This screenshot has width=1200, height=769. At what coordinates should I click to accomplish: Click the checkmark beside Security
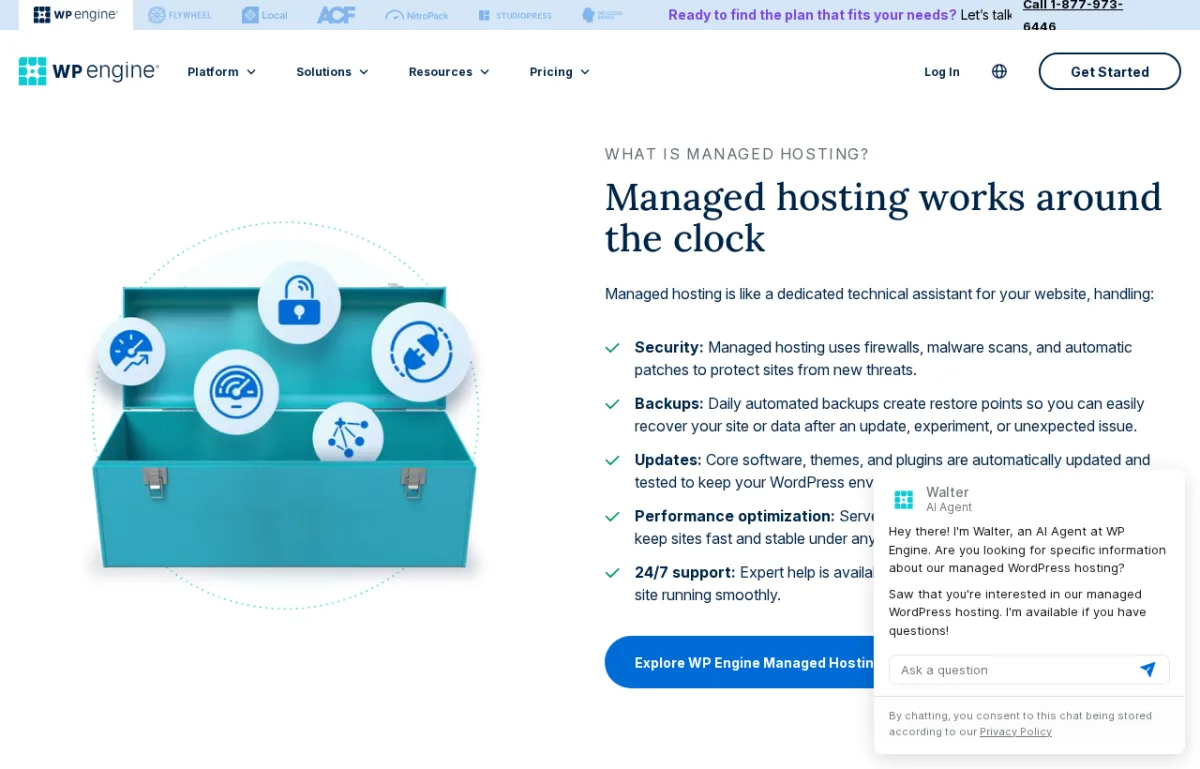(x=612, y=348)
